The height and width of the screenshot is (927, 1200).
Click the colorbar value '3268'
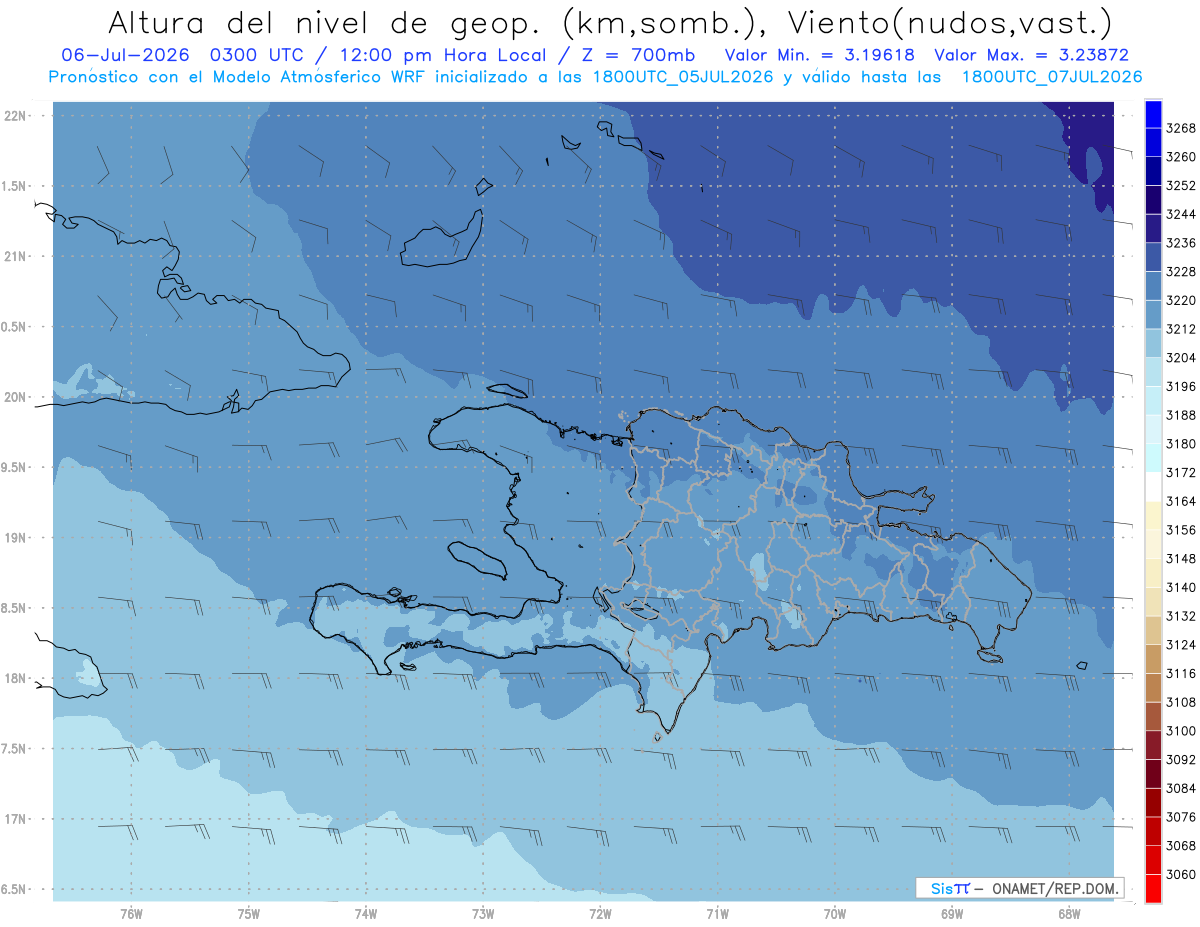click(1181, 128)
